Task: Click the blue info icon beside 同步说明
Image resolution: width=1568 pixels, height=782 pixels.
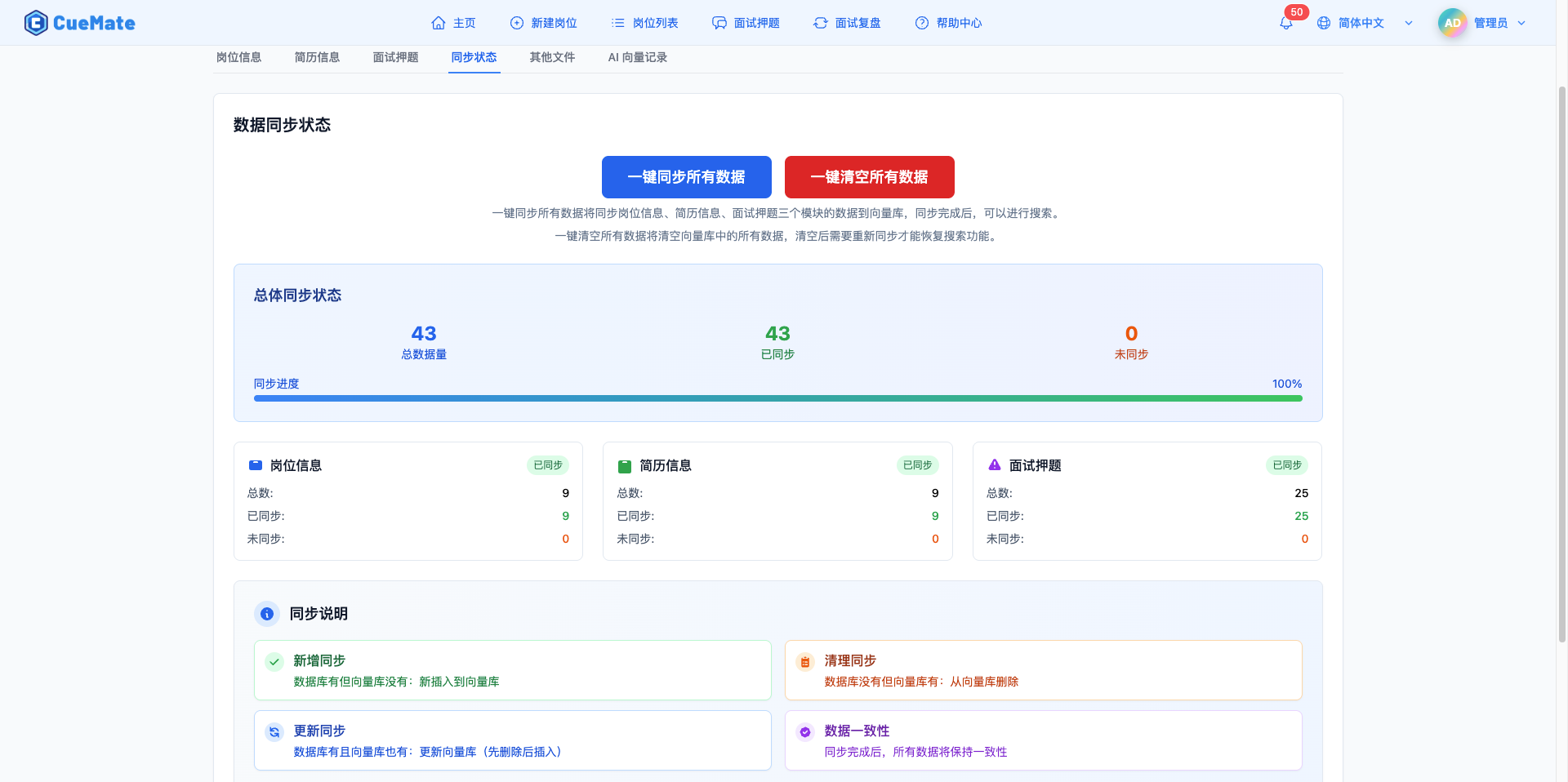Action: point(267,614)
